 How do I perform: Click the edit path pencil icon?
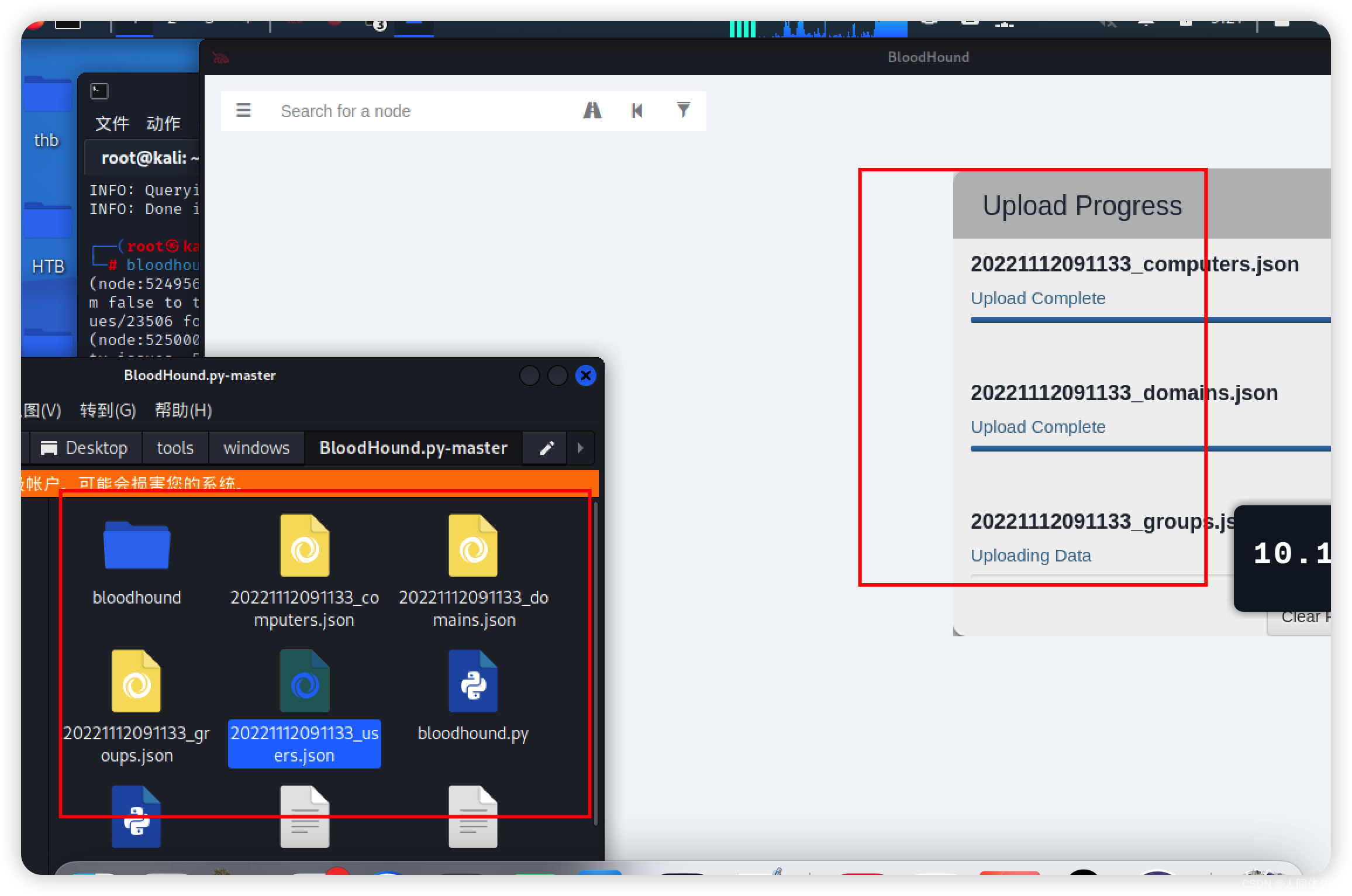click(x=546, y=448)
